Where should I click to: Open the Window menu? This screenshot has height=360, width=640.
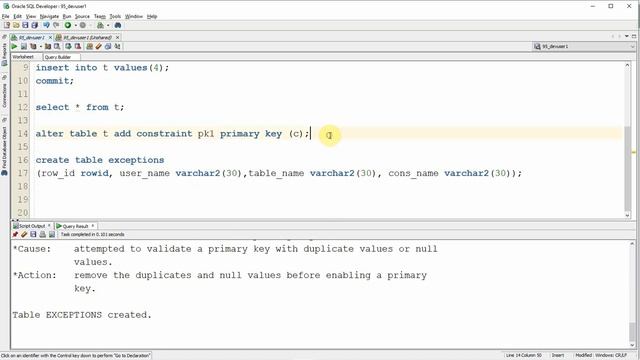click(x=134, y=16)
